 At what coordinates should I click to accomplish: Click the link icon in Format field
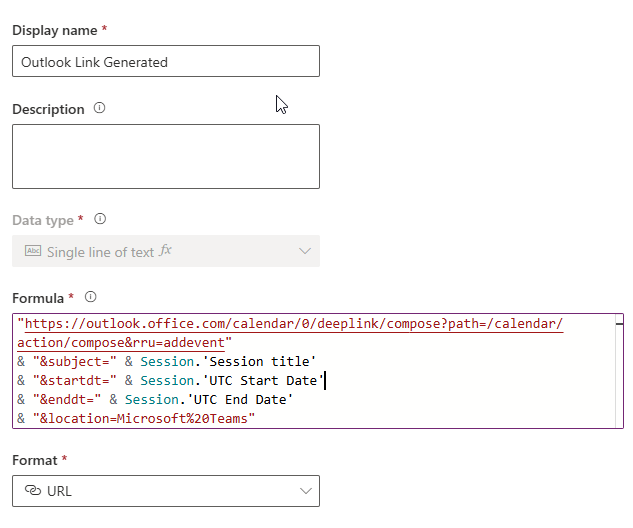[x=32, y=491]
